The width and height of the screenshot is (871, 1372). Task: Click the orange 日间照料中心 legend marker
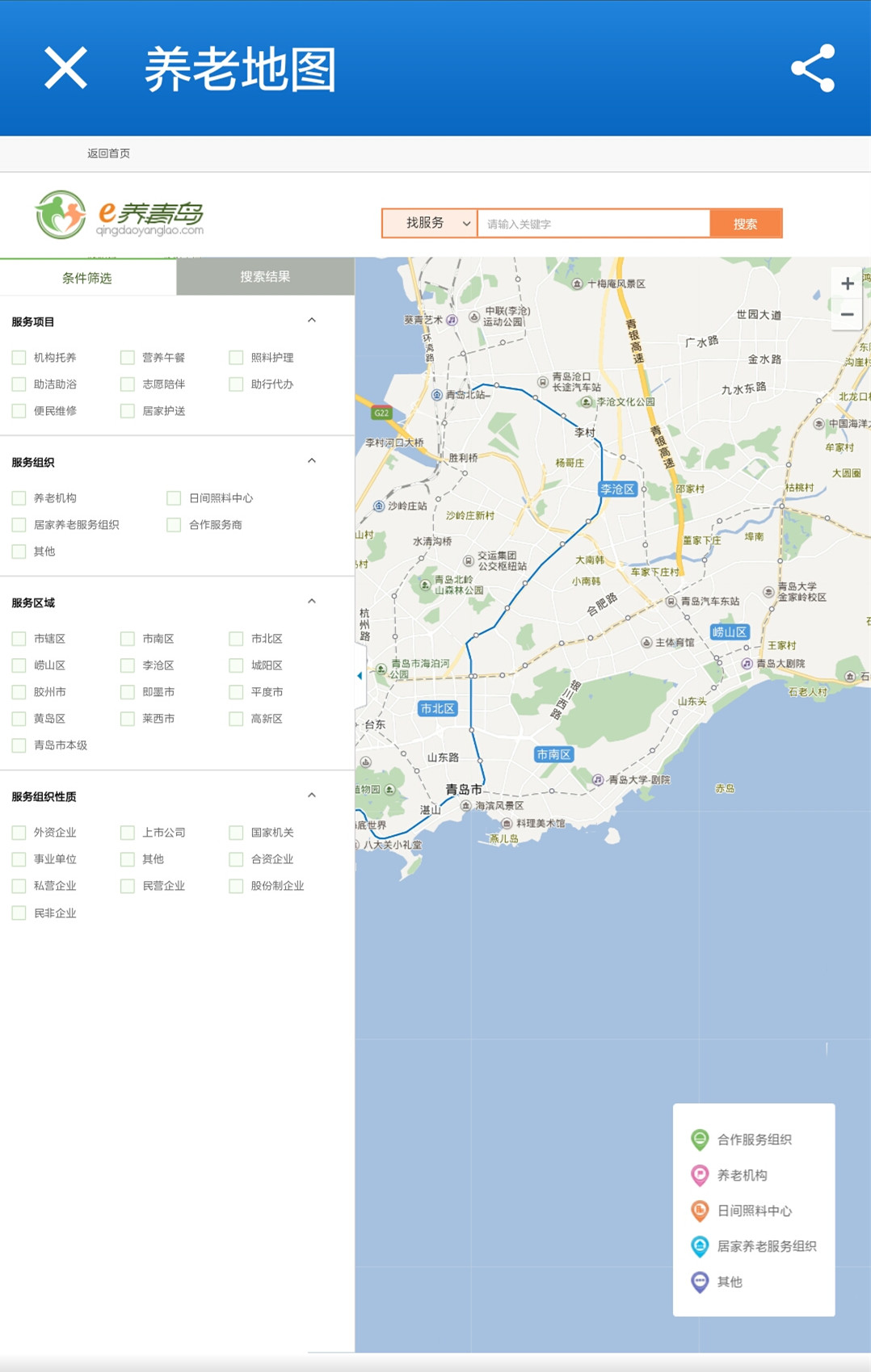pyautogui.click(x=700, y=1210)
